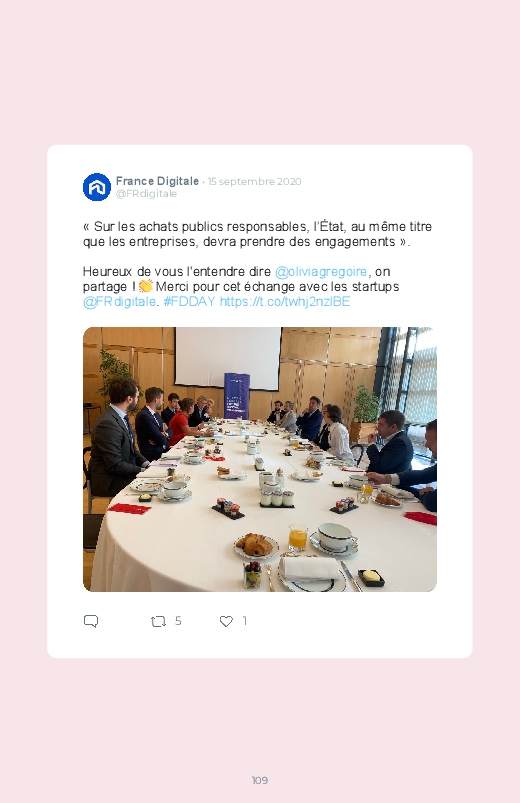Open the @oliviagregoire mention
The height and width of the screenshot is (803, 520).
[x=321, y=271]
